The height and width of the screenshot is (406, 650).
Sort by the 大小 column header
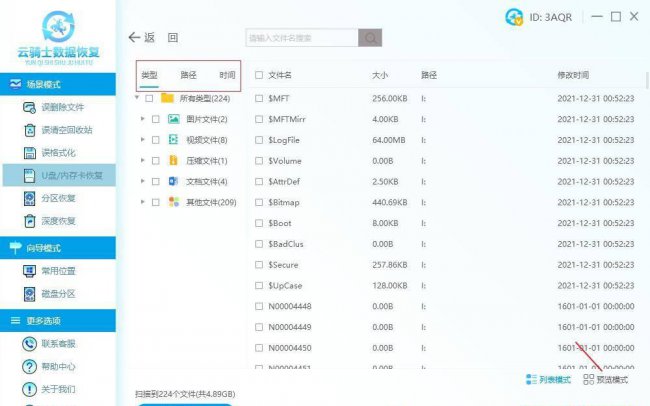380,75
